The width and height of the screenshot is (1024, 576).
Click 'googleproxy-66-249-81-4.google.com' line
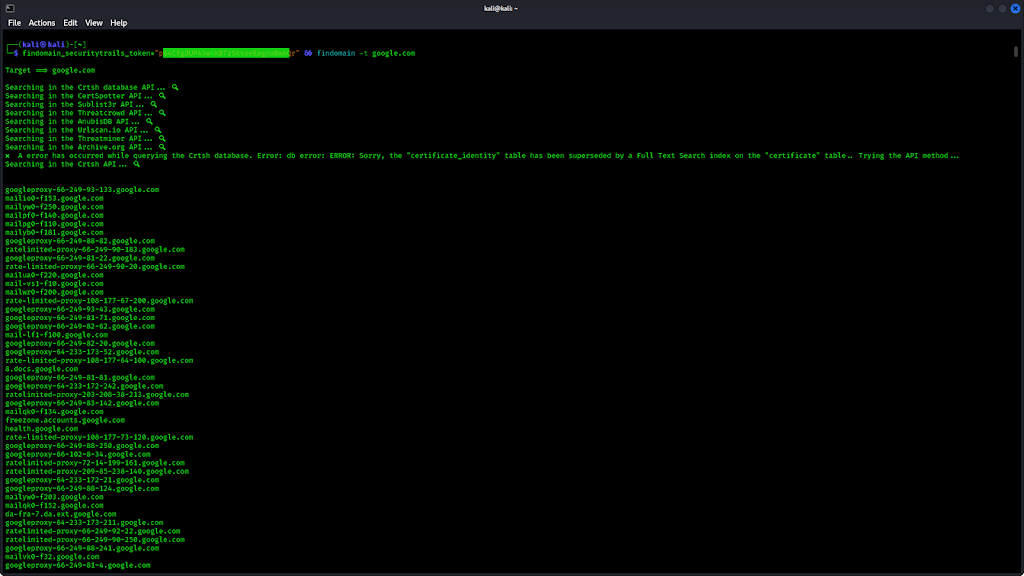coord(78,565)
